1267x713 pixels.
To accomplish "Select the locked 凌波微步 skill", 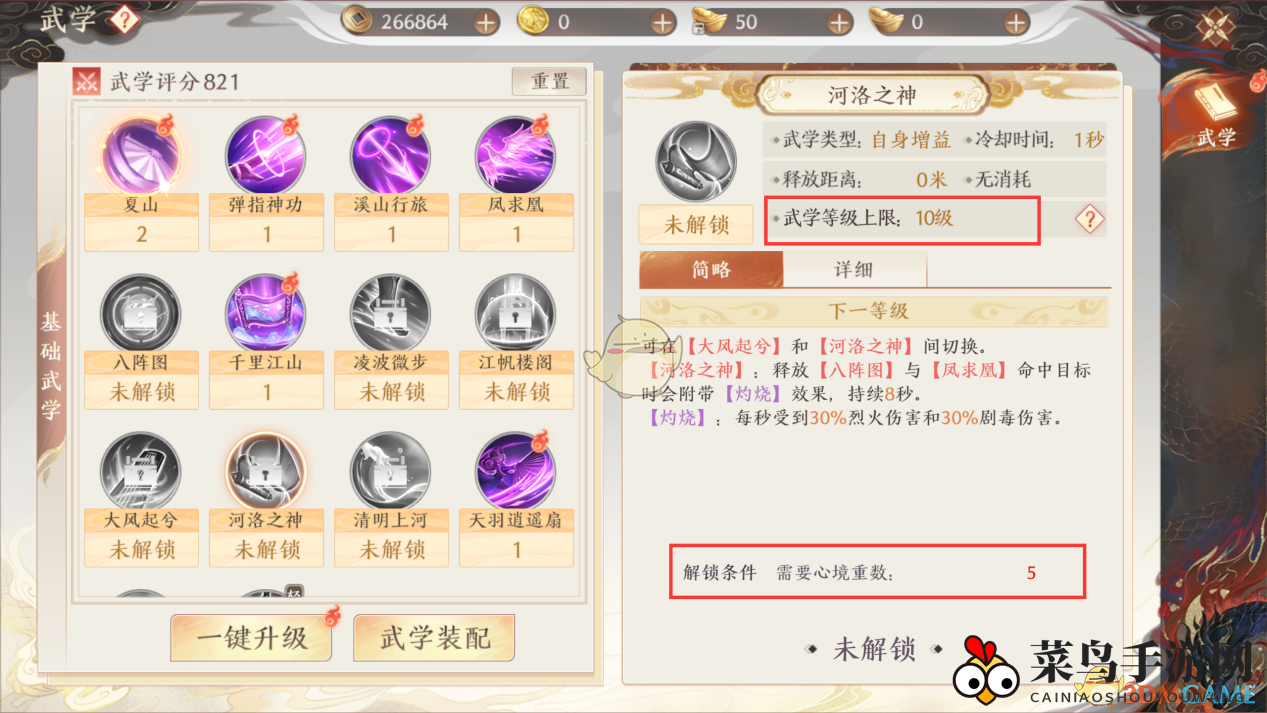I will [x=391, y=313].
